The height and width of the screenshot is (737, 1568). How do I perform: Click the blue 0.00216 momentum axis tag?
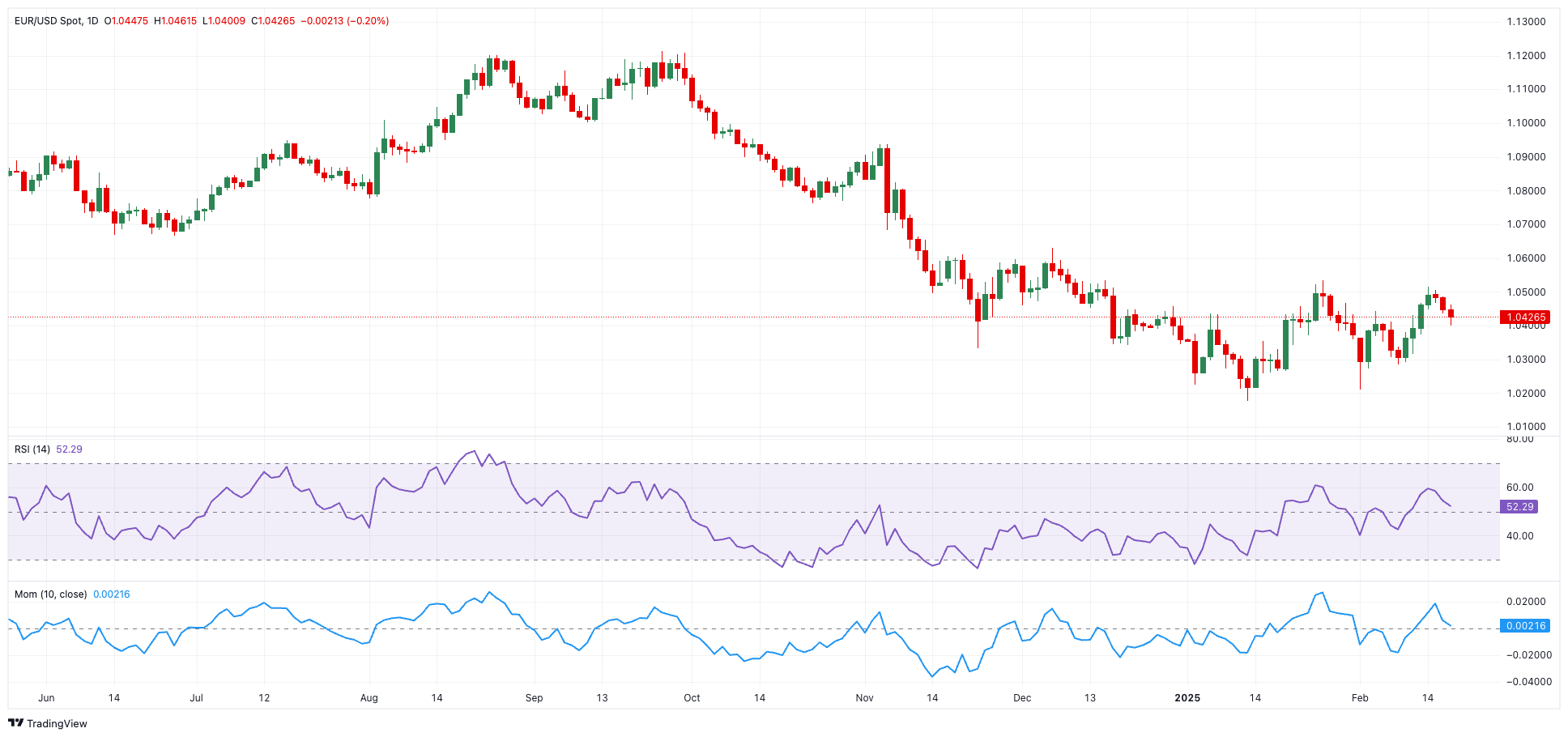click(1526, 626)
